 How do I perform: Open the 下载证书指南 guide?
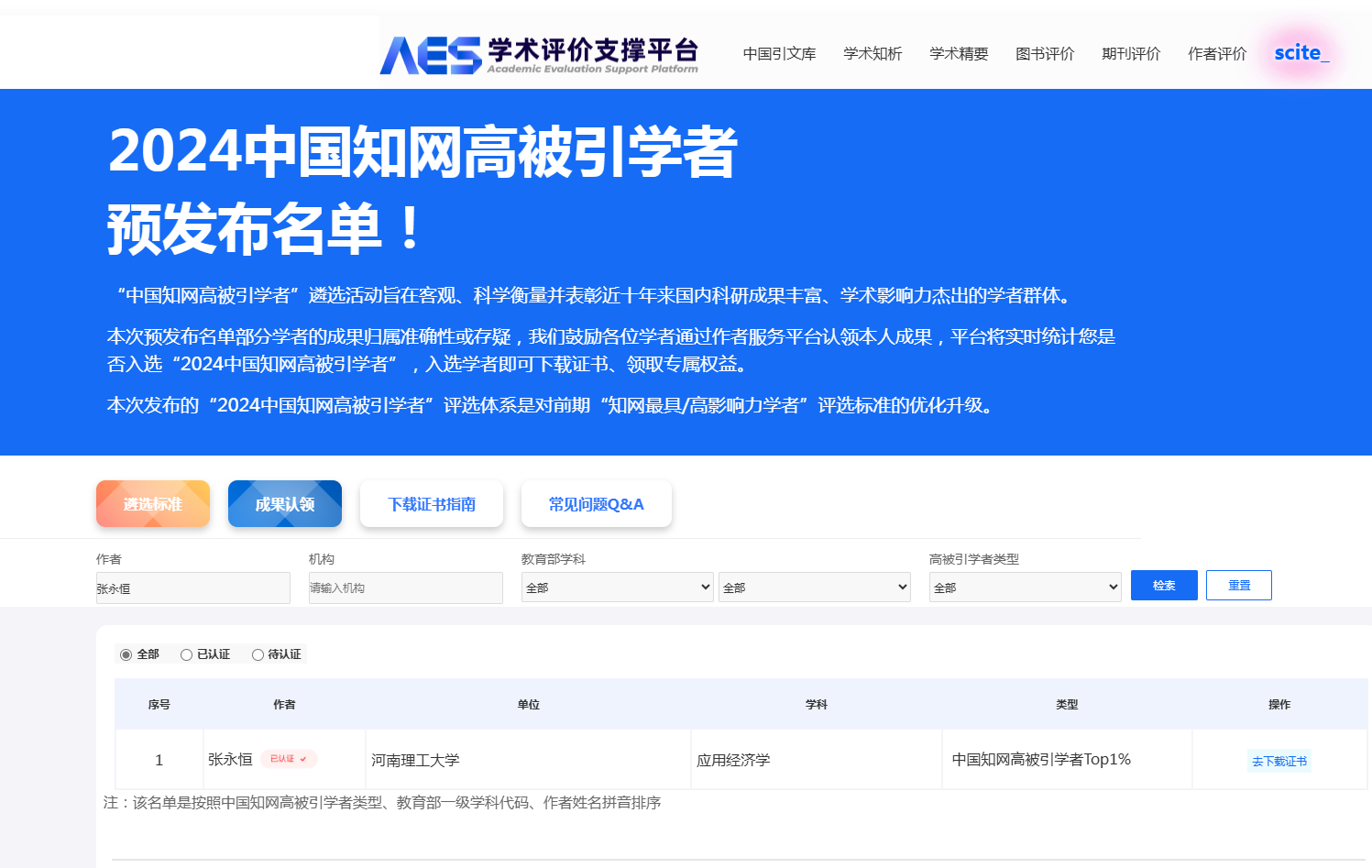pyautogui.click(x=432, y=504)
